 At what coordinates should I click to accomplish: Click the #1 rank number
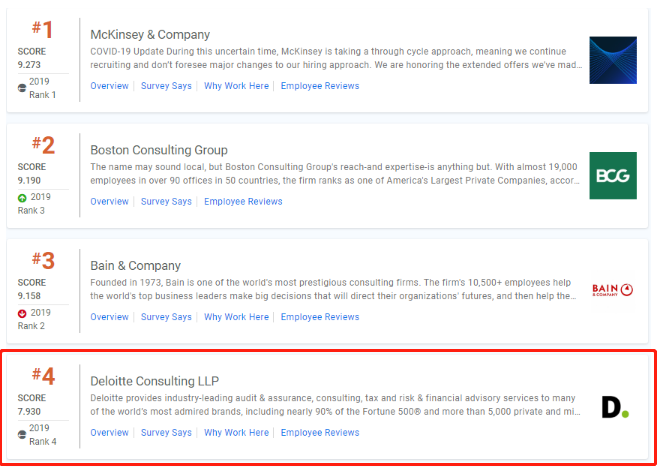[43, 30]
